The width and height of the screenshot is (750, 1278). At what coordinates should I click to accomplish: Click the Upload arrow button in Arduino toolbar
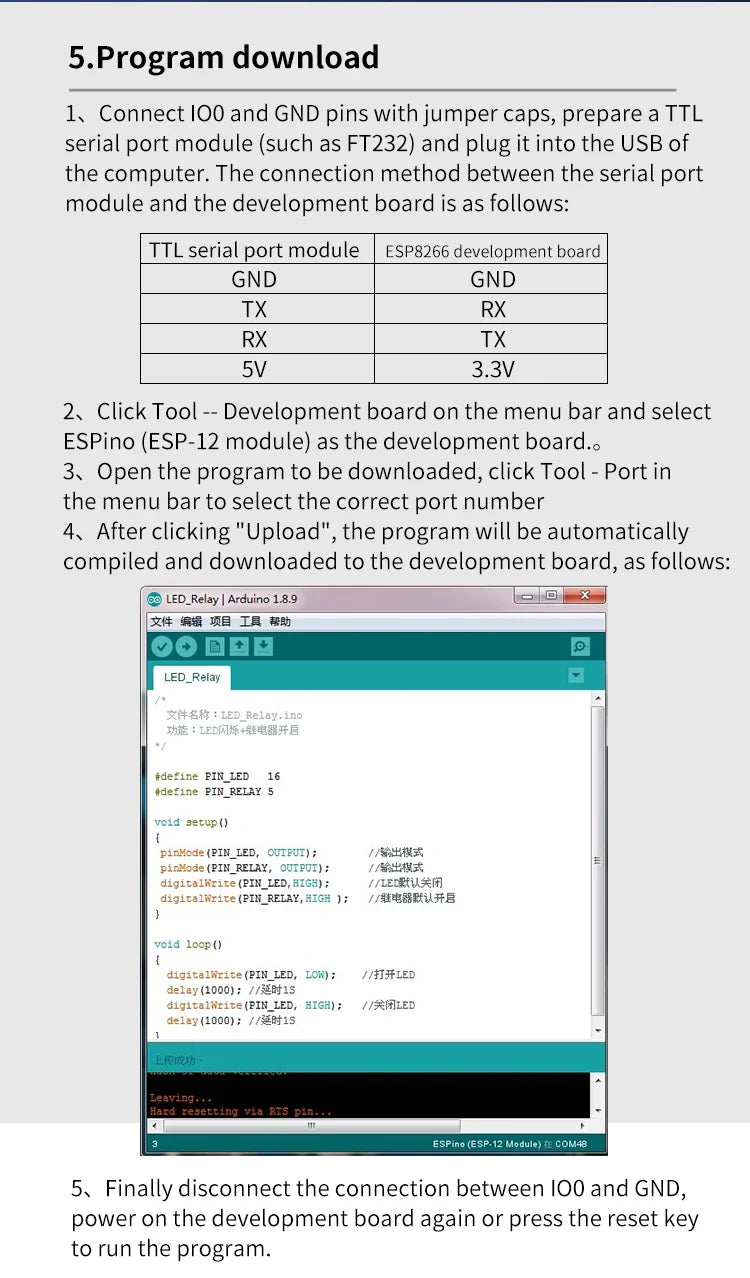pyautogui.click(x=186, y=647)
